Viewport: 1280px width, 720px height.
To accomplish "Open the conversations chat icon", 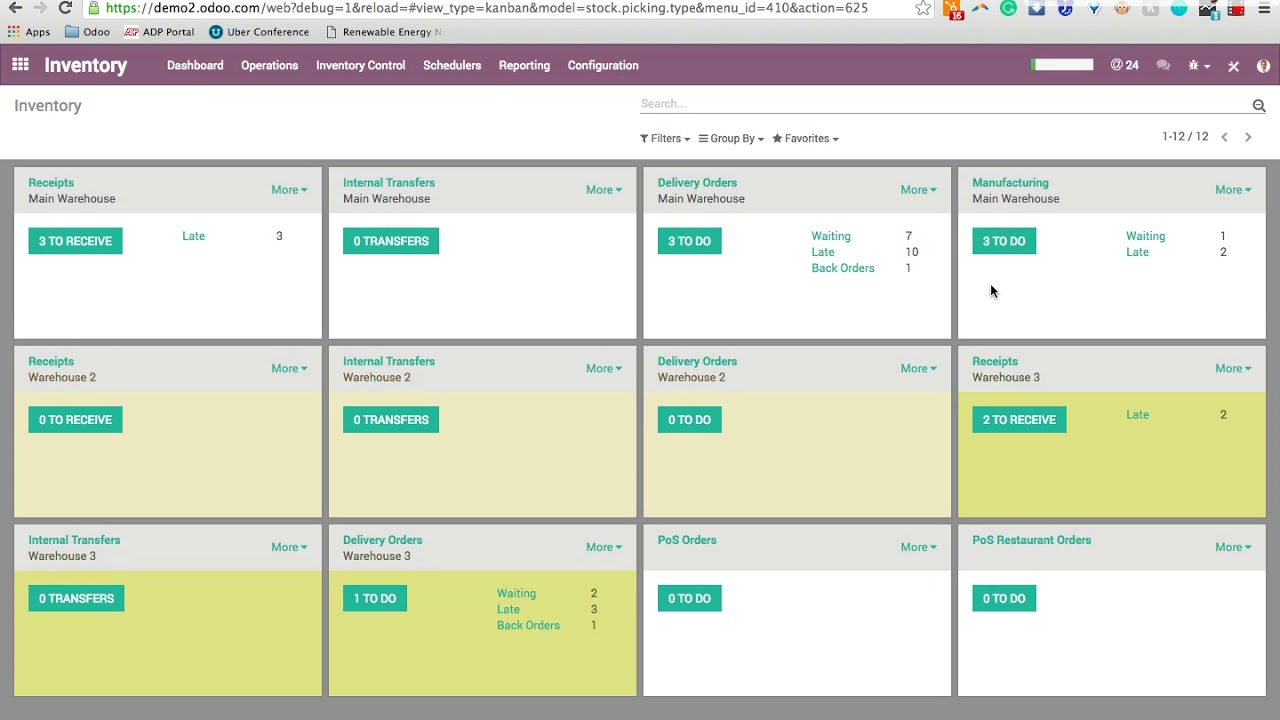I will [1163, 65].
